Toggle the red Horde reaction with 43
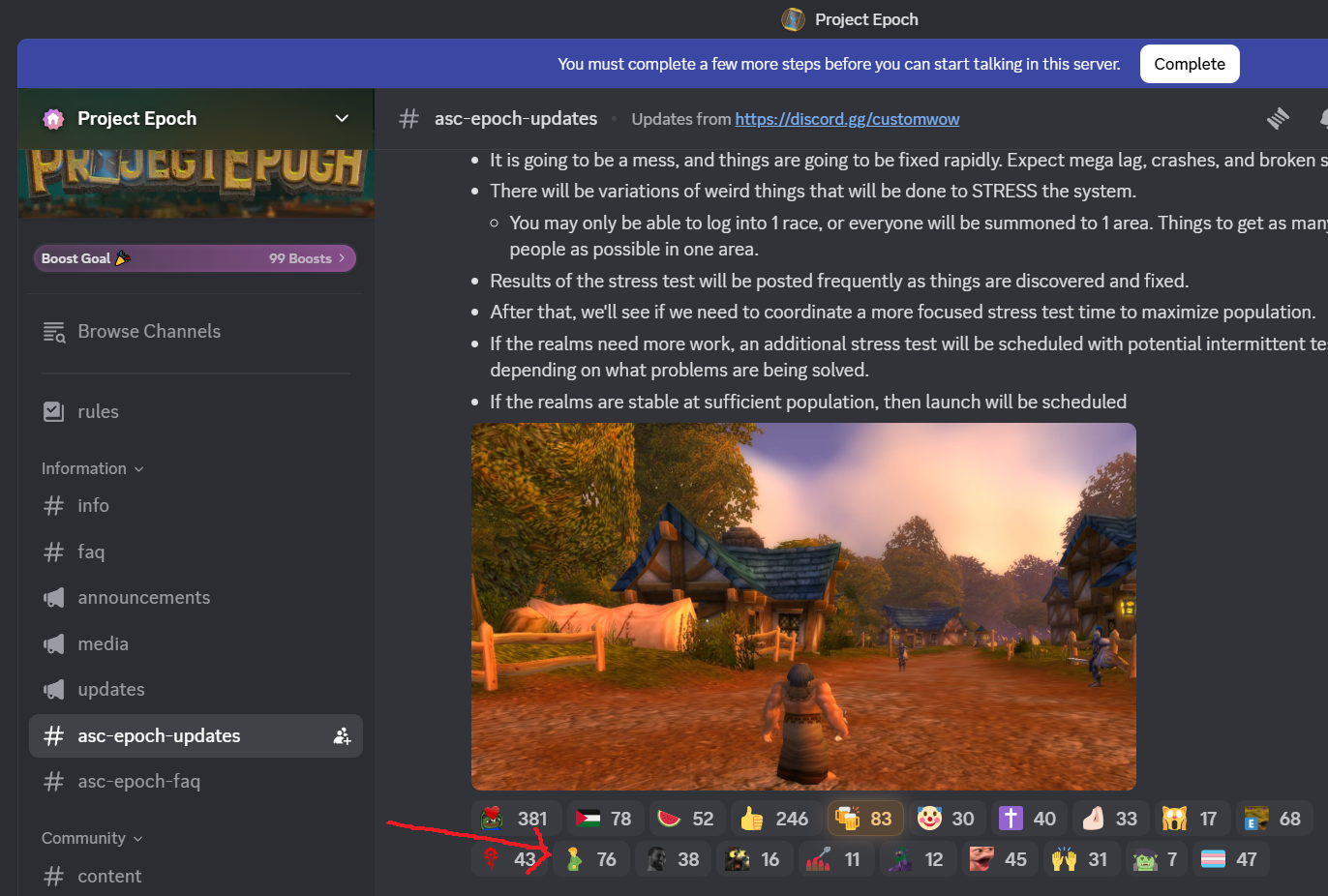The width and height of the screenshot is (1328, 896). click(509, 859)
